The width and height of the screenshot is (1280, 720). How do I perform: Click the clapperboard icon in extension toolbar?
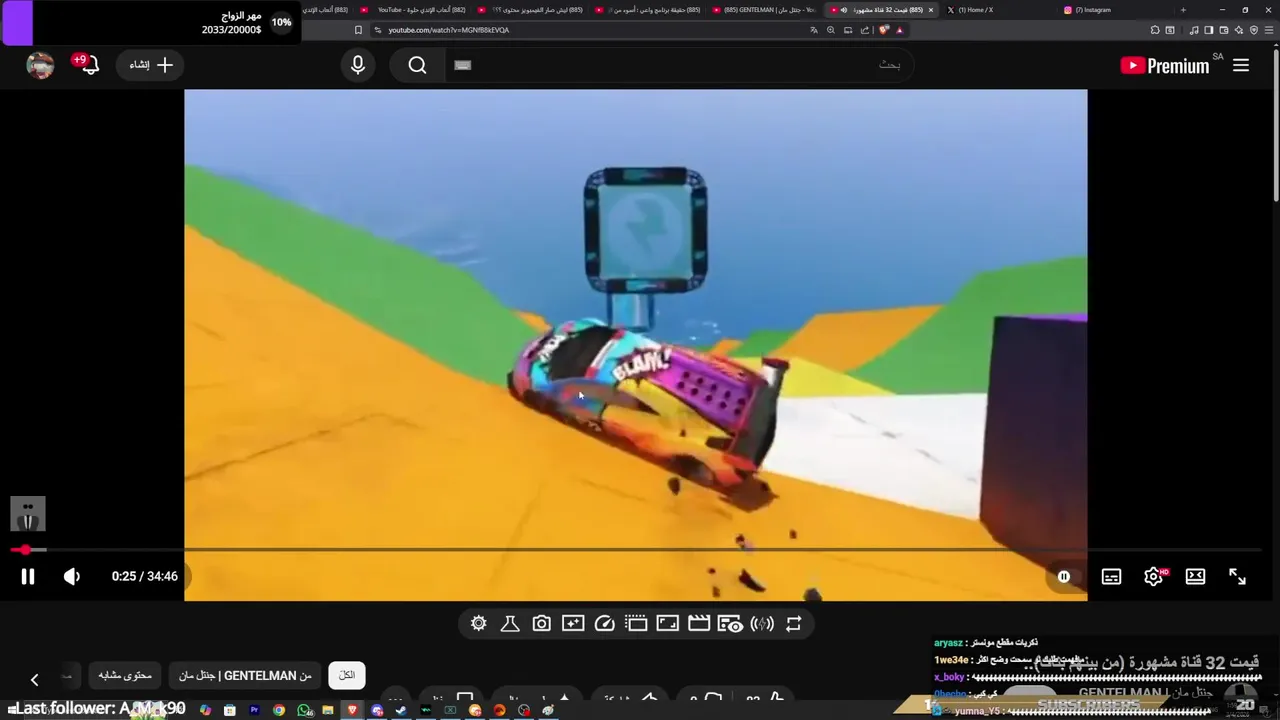[699, 623]
